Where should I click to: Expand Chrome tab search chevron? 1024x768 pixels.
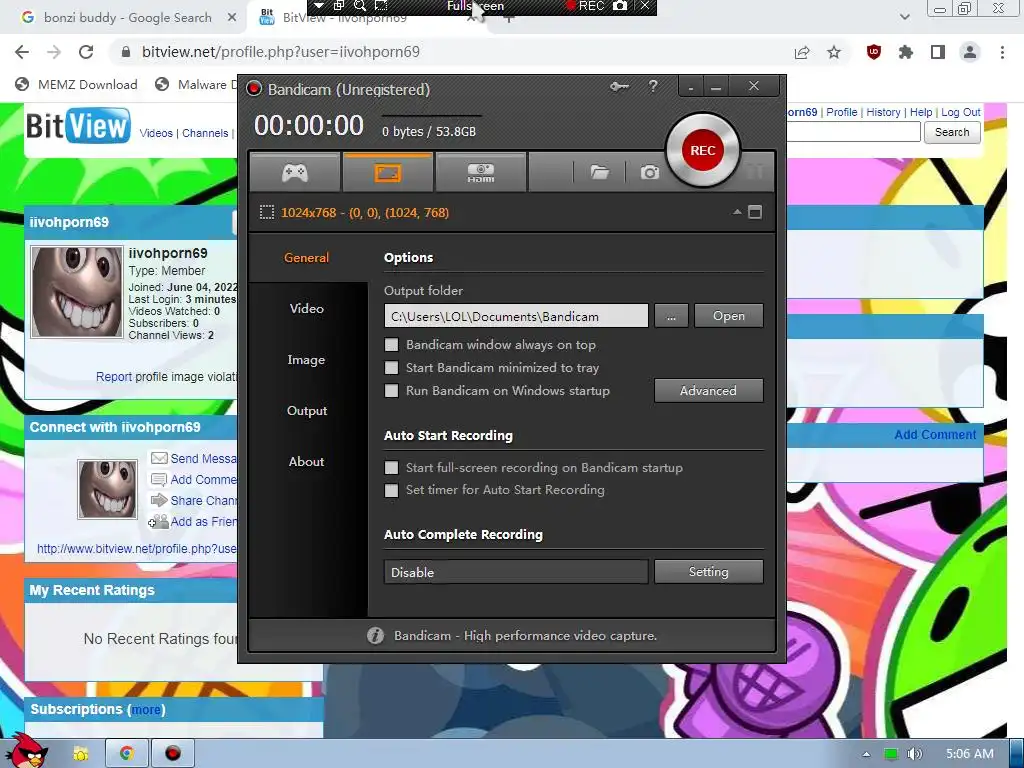click(904, 17)
